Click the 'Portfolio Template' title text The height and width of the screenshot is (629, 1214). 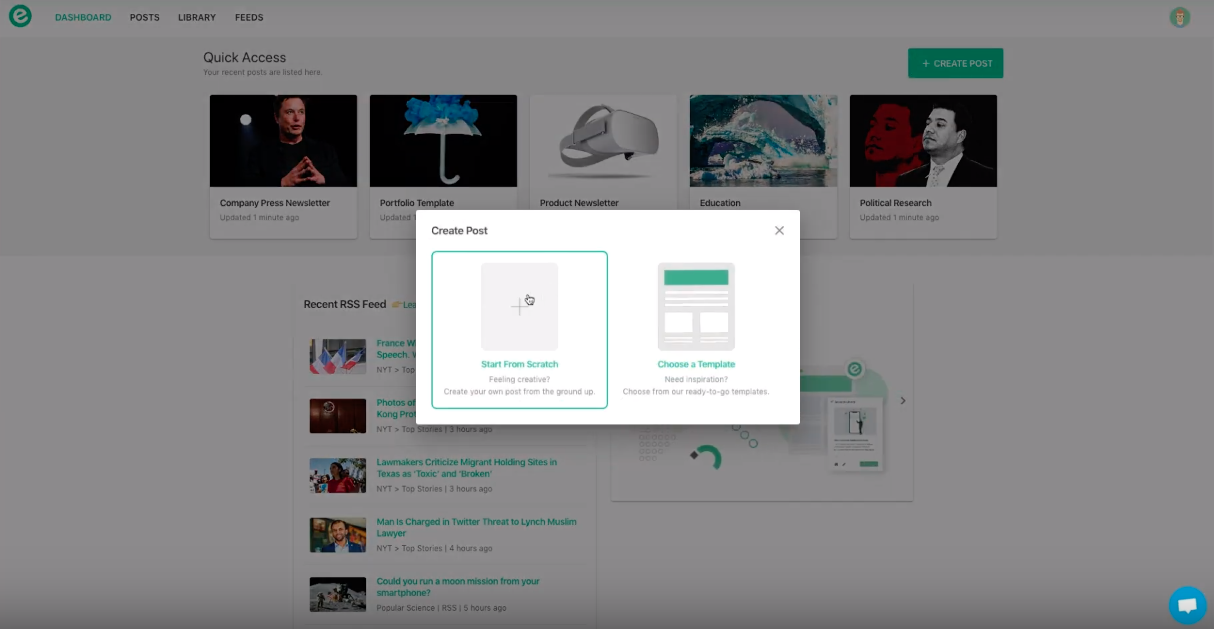417,203
